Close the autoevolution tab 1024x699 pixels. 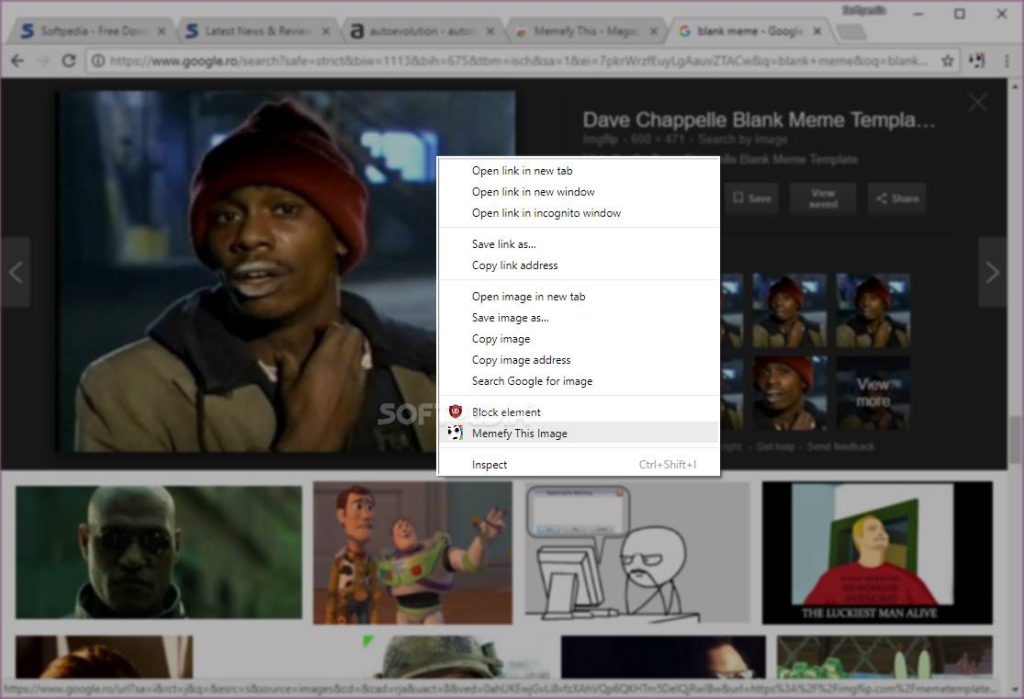(490, 31)
